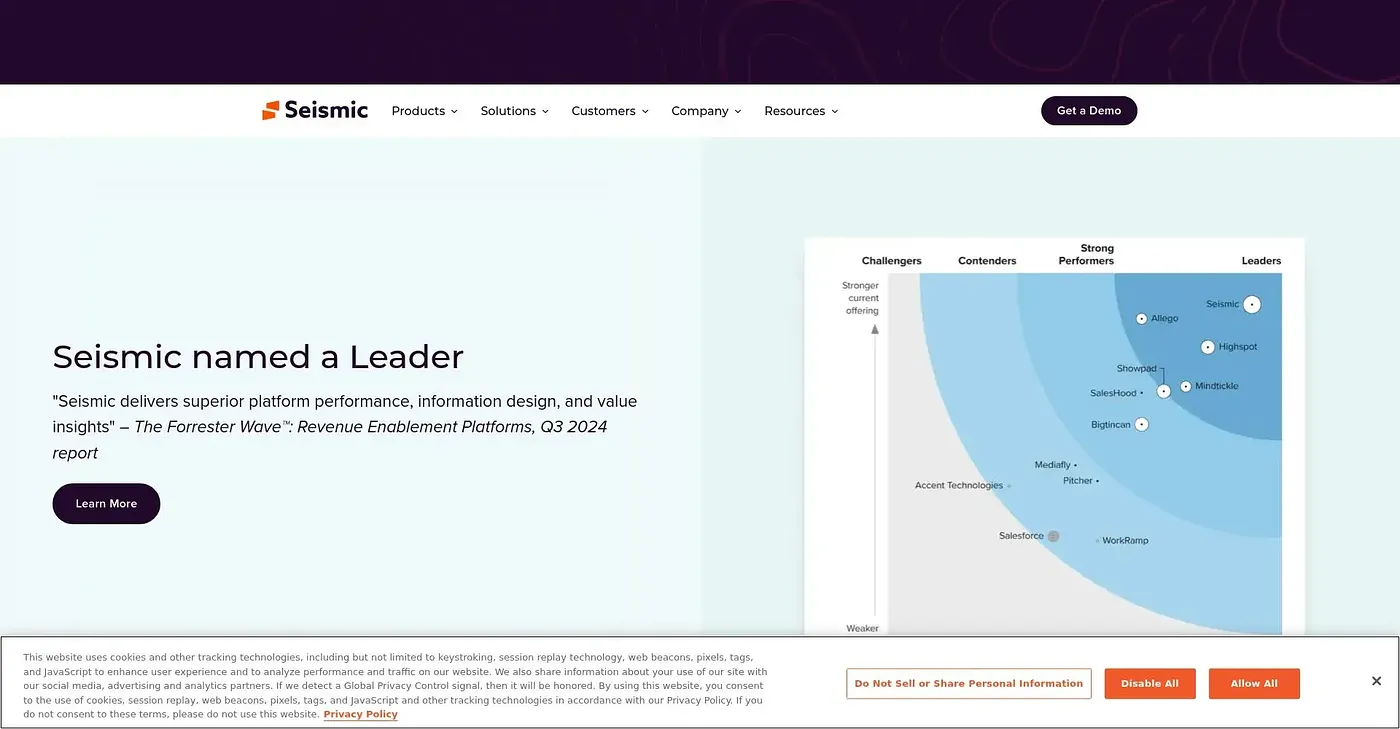Open the Customers menu
Image resolution: width=1400 pixels, height=729 pixels.
coord(610,111)
